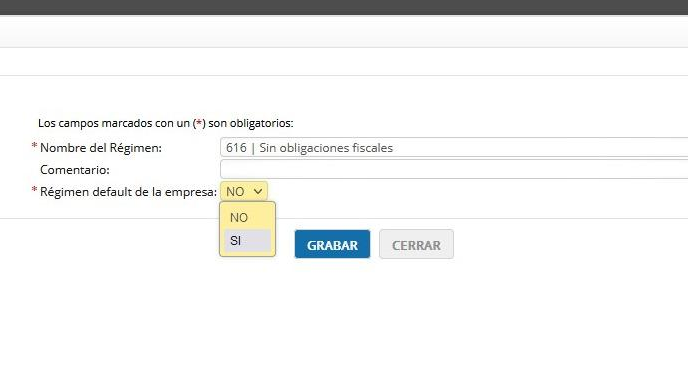The image size is (688, 367).
Task: Save the form with GRABAR button
Action: 332,244
